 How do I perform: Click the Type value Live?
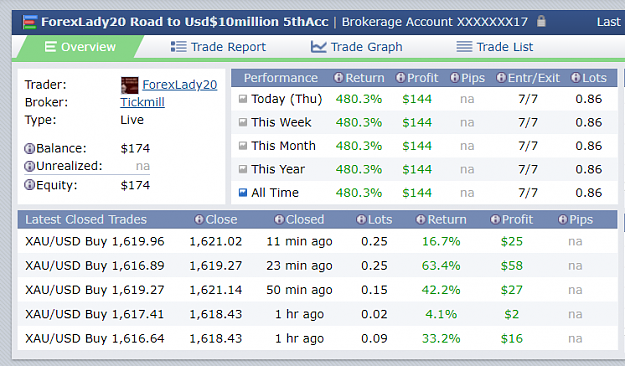pos(132,120)
